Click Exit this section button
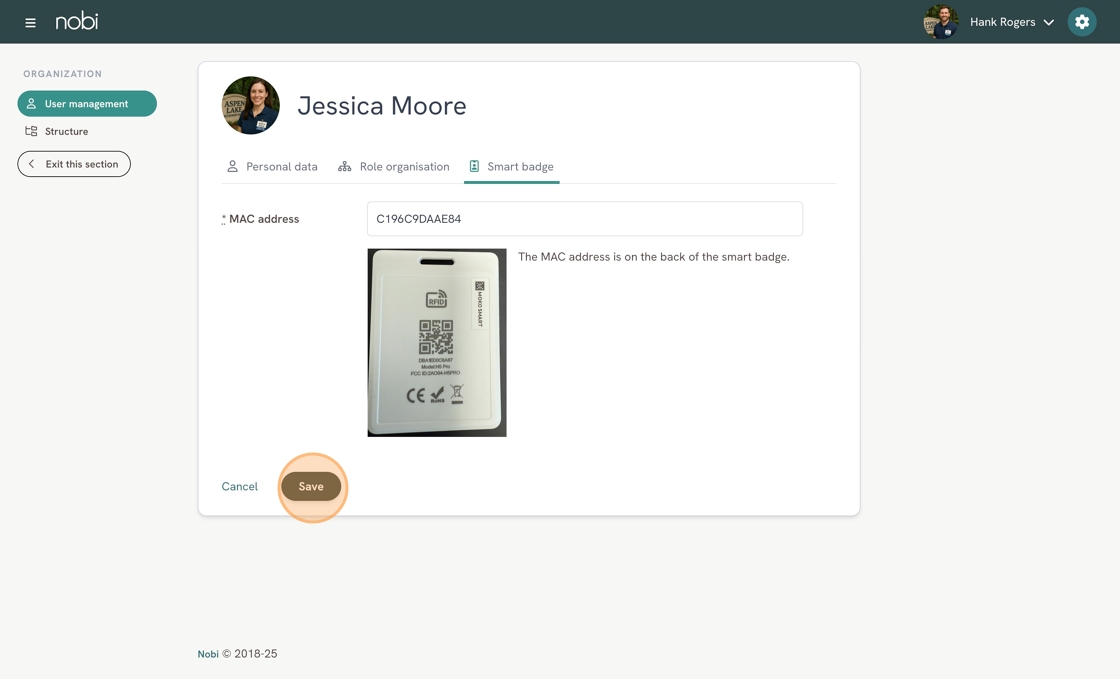 74,164
